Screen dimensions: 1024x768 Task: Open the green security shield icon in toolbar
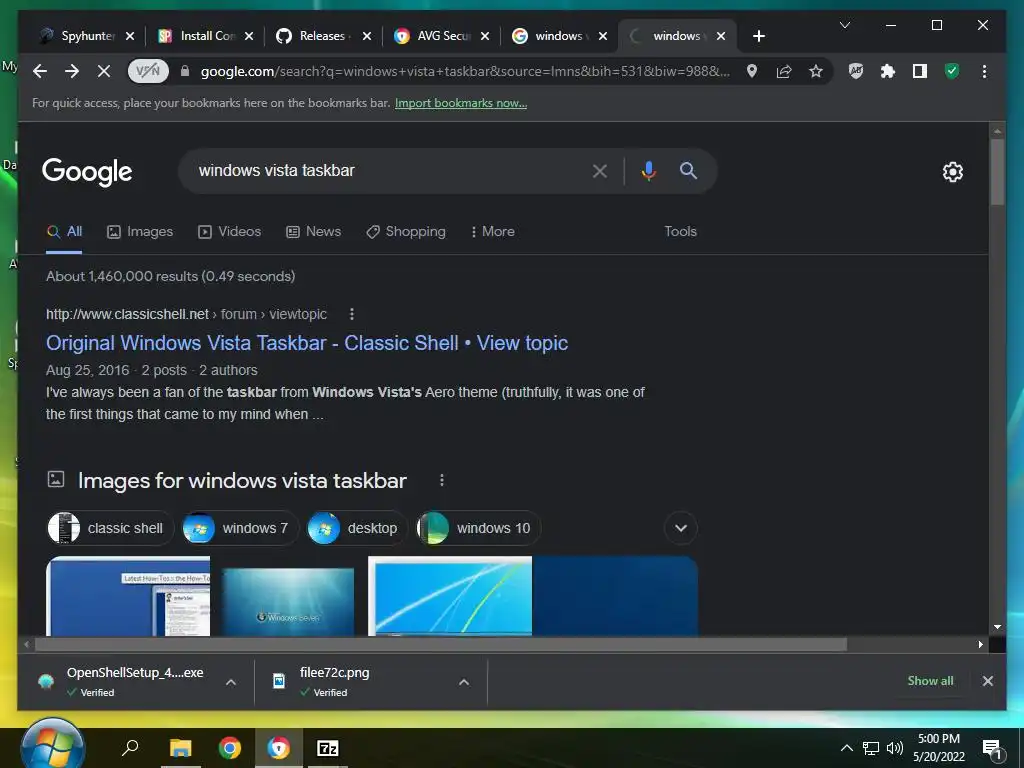[952, 71]
